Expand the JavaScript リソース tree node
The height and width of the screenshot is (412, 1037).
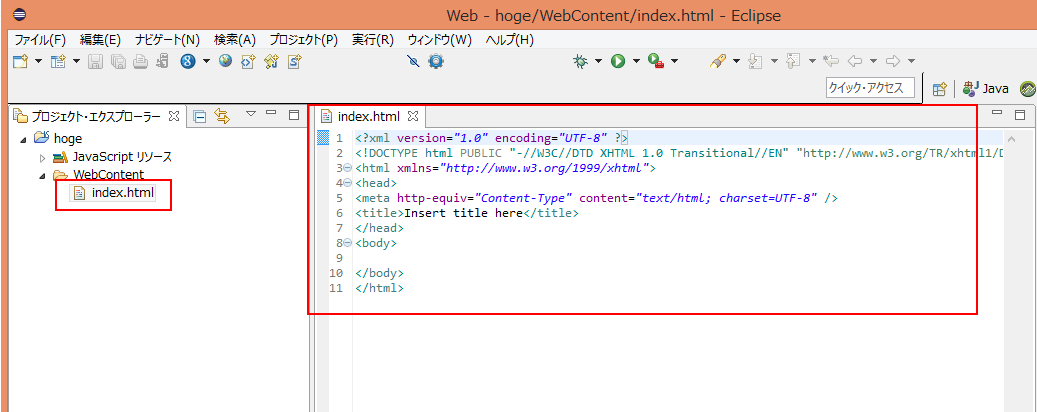42,158
